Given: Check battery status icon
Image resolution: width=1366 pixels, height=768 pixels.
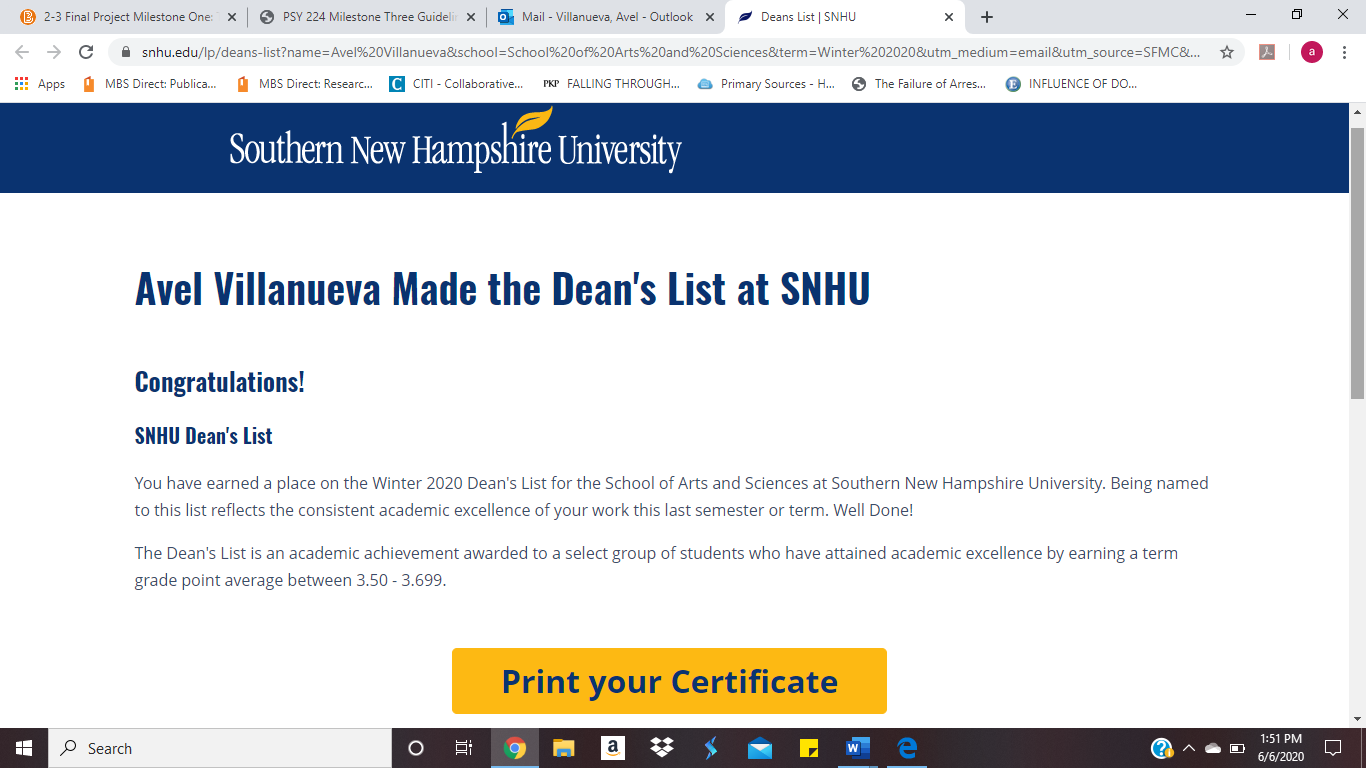Looking at the screenshot, I should tap(1237, 748).
